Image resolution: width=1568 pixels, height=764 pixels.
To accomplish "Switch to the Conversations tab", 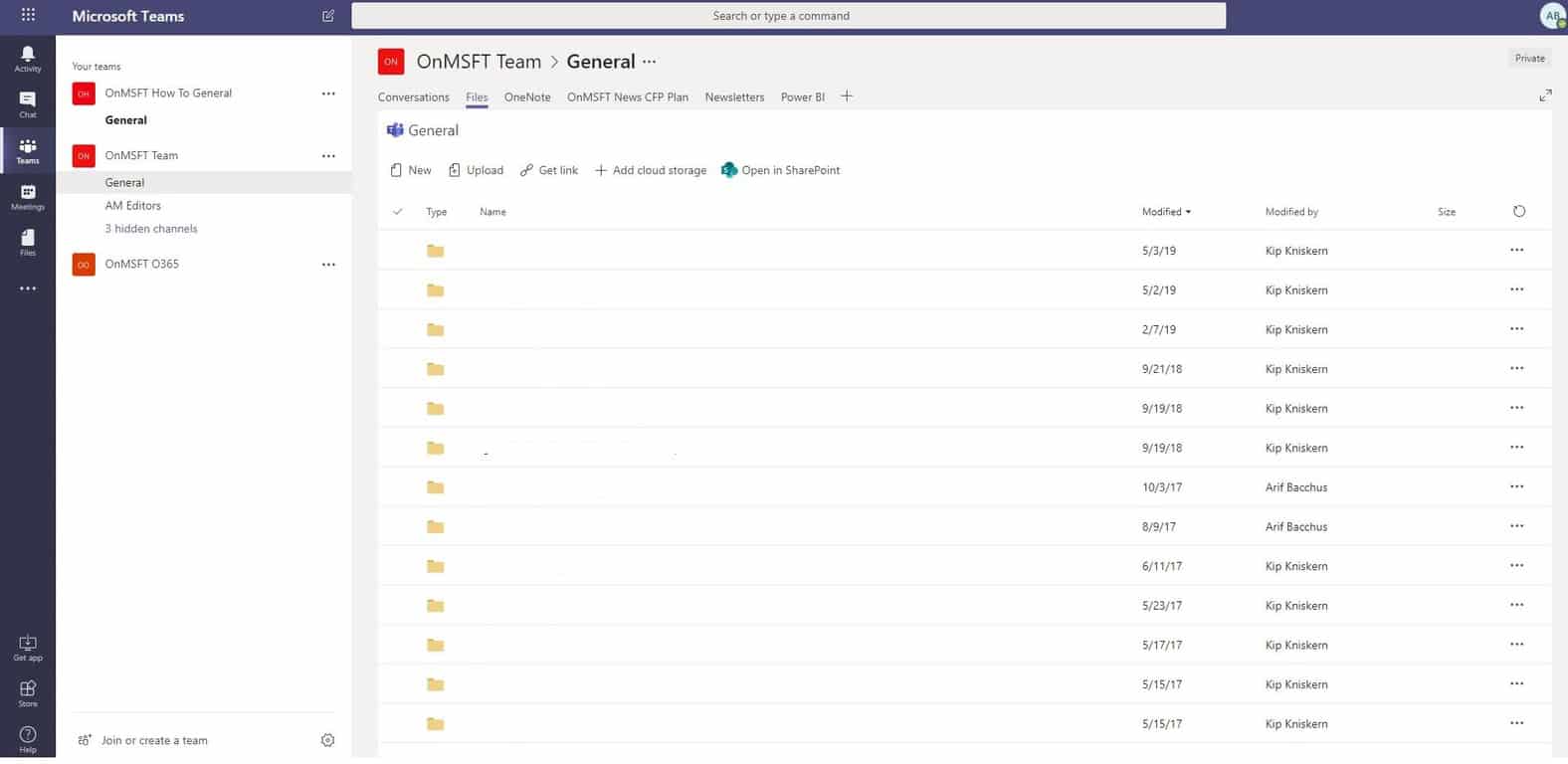I will pos(413,97).
